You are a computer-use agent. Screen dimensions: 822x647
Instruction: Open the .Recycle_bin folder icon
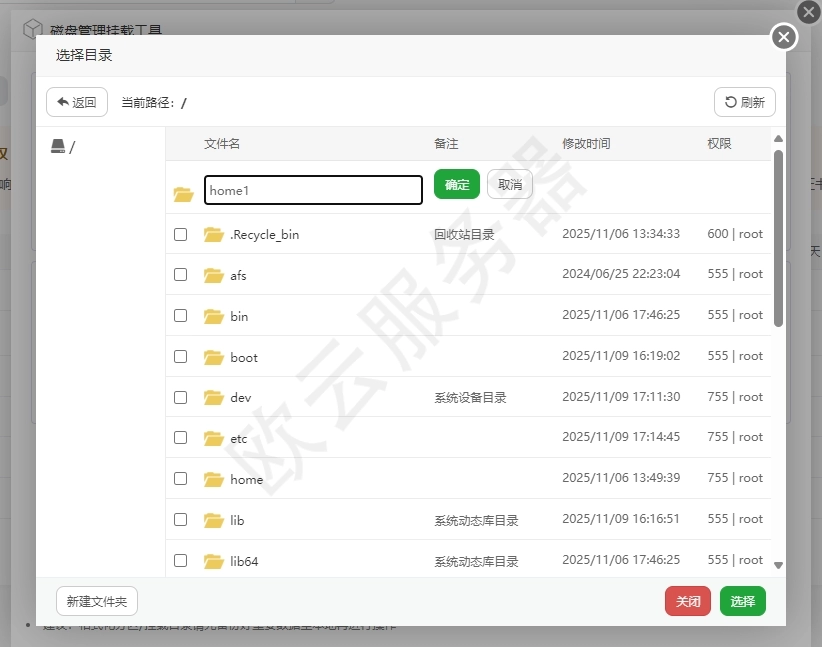(x=213, y=234)
